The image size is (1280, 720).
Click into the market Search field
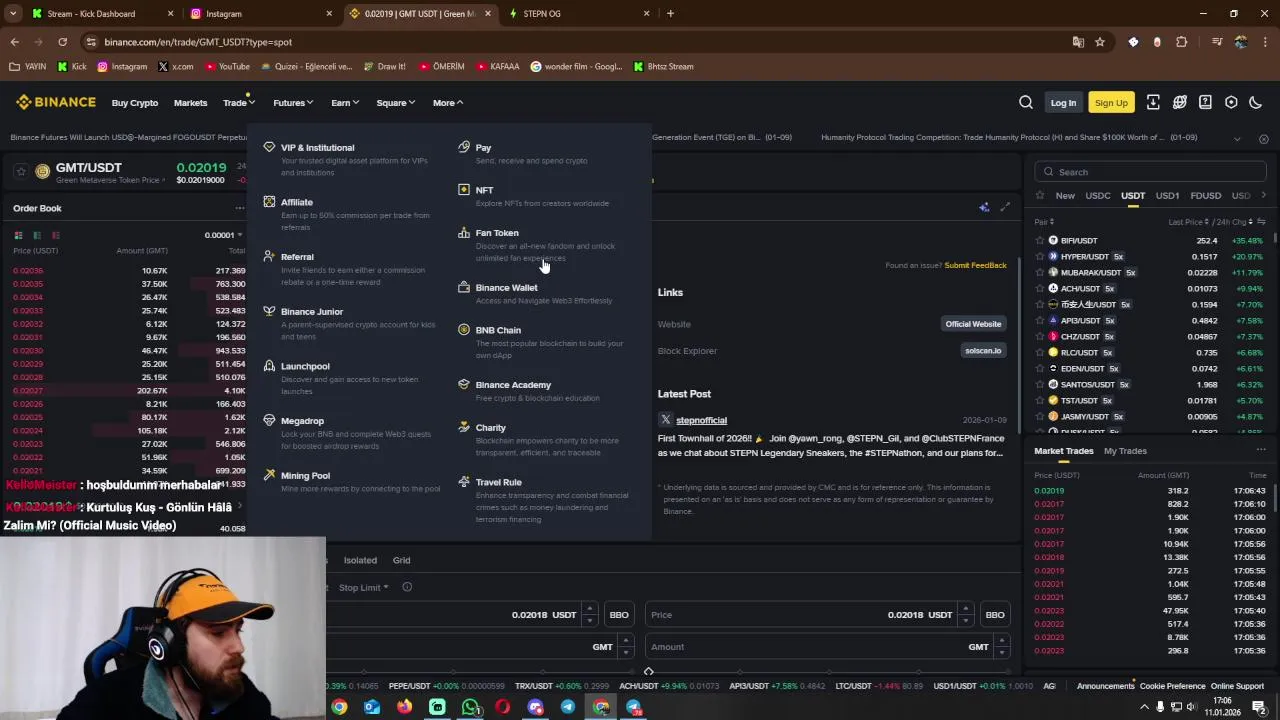click(x=1151, y=172)
